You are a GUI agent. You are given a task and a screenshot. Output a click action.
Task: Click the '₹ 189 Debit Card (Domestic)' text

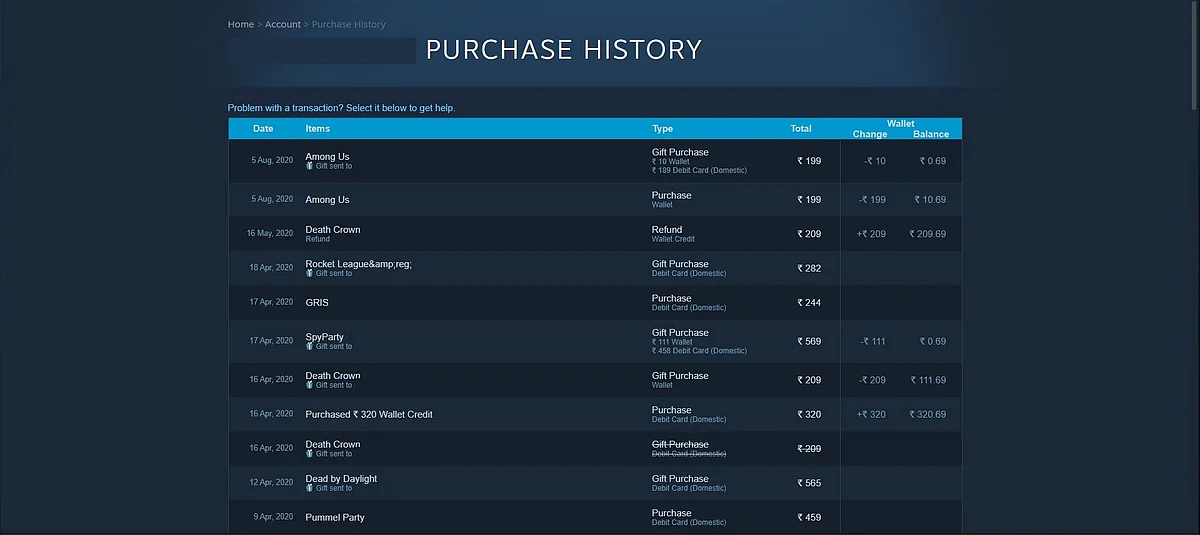699,171
